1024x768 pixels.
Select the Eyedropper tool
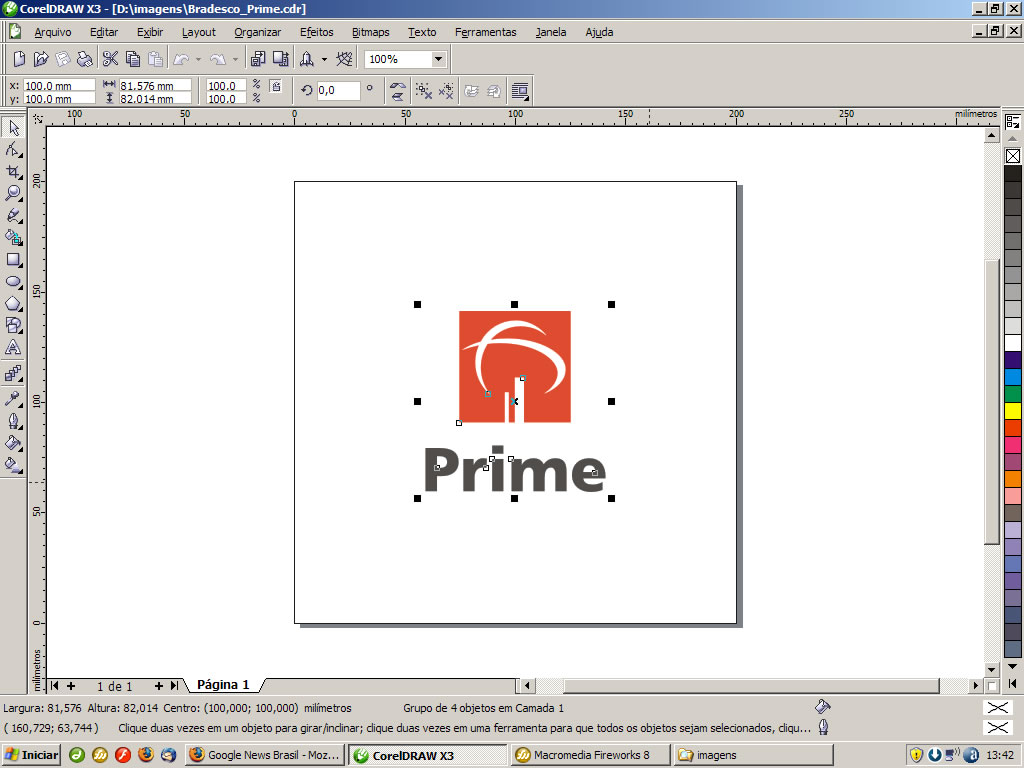(13, 399)
